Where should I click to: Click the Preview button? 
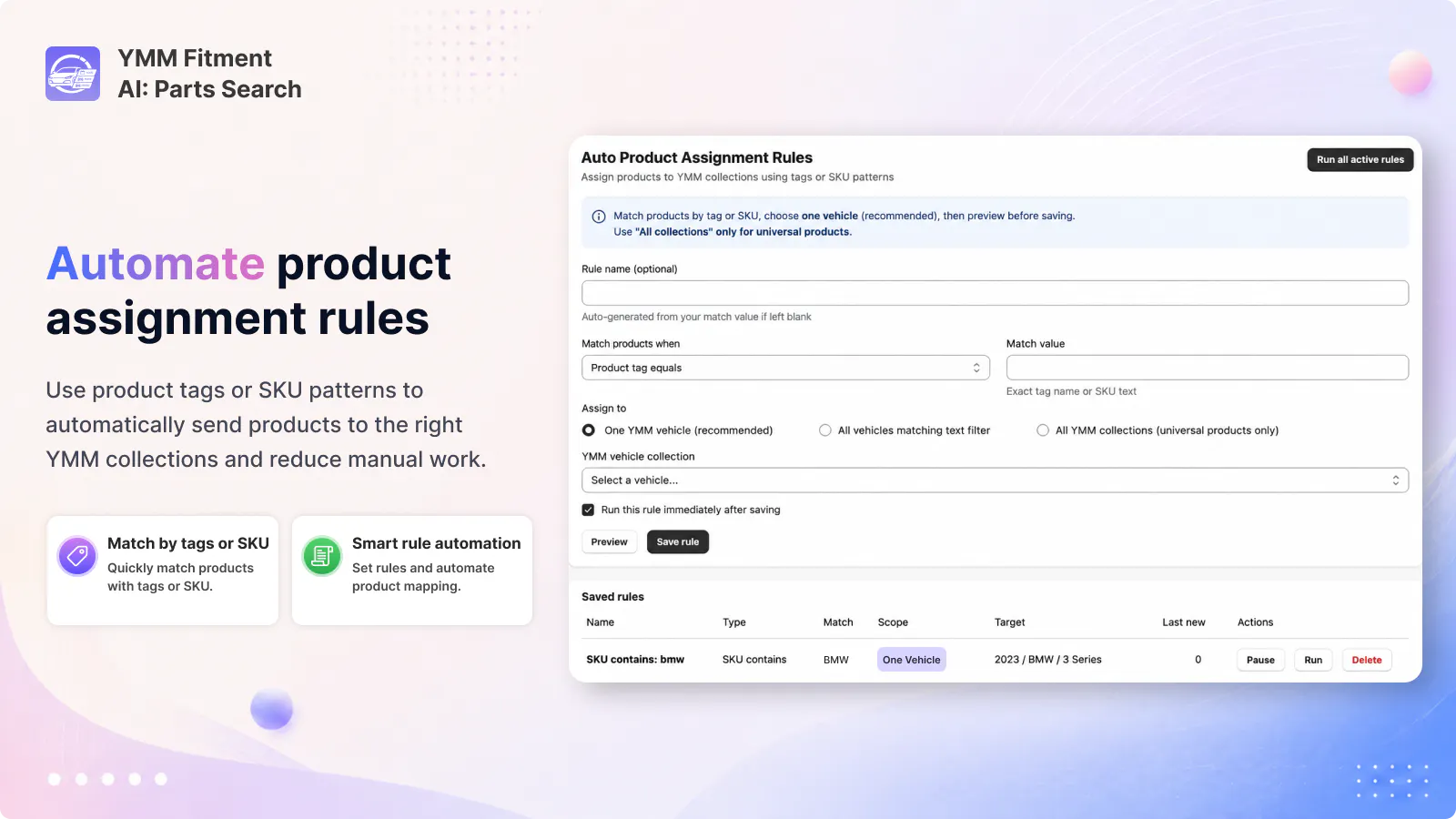(x=610, y=542)
